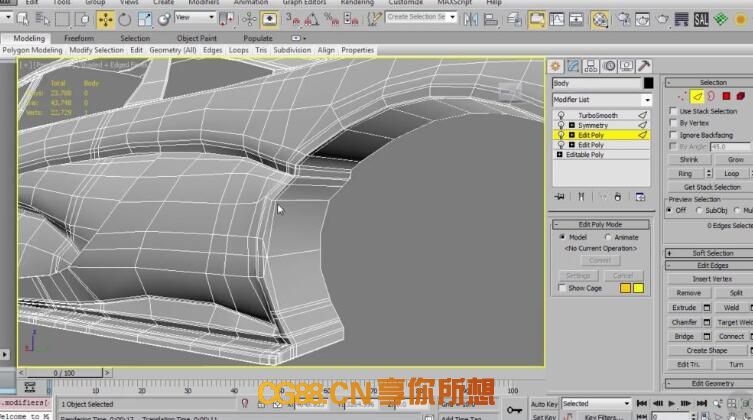The width and height of the screenshot is (753, 420).
Task: Select Border sub-object level icon
Action: click(711, 96)
